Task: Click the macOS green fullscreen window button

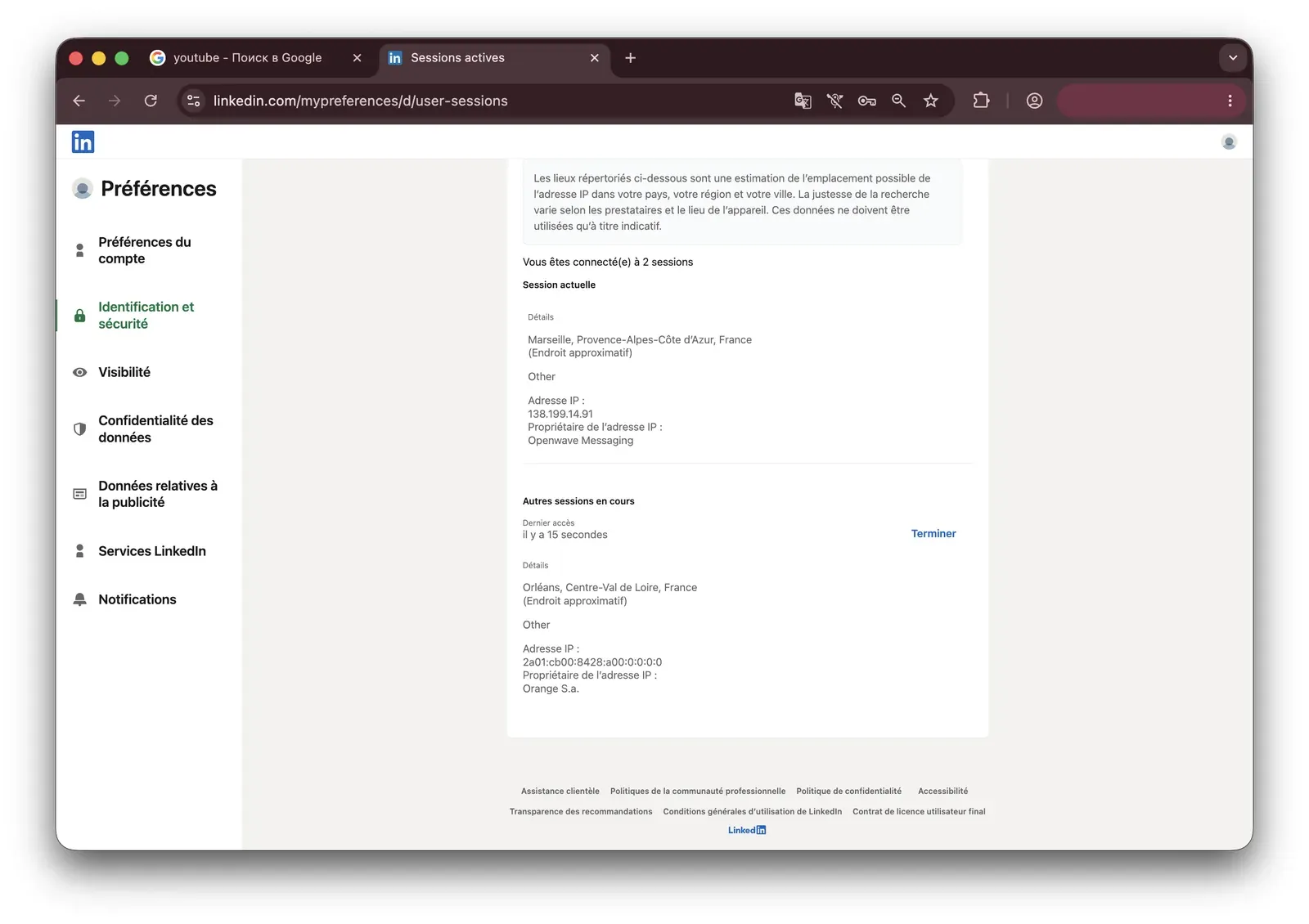Action: [122, 58]
